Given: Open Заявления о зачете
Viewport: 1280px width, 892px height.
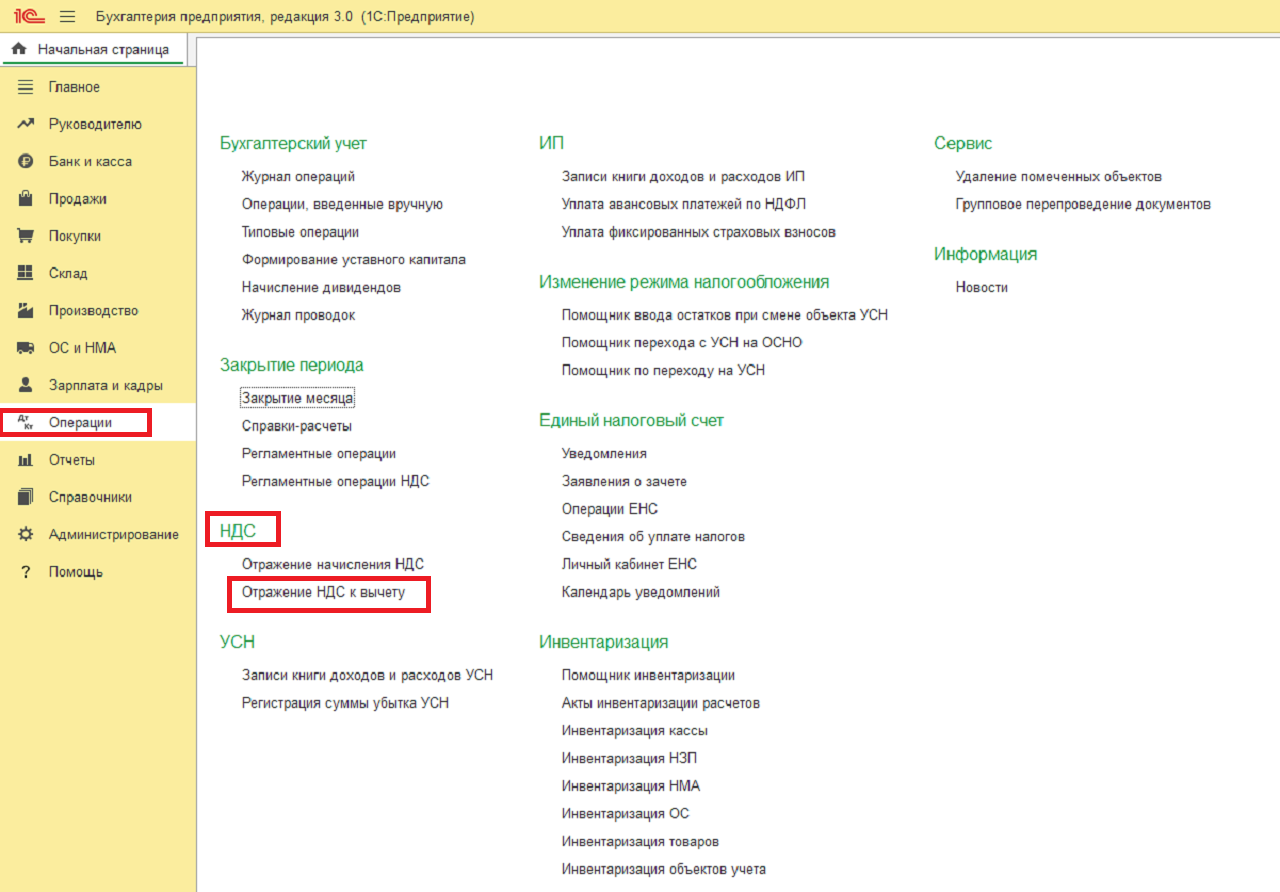Looking at the screenshot, I should (x=624, y=481).
